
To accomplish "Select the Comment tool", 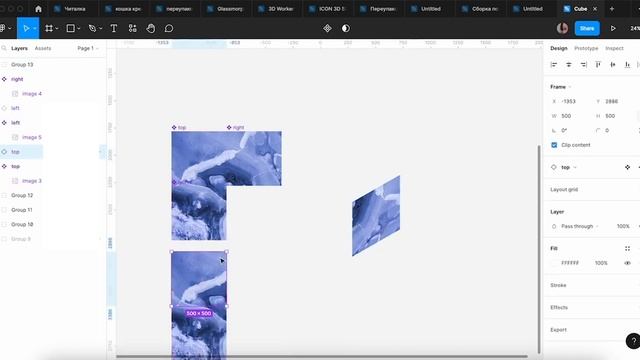I will pos(169,28).
